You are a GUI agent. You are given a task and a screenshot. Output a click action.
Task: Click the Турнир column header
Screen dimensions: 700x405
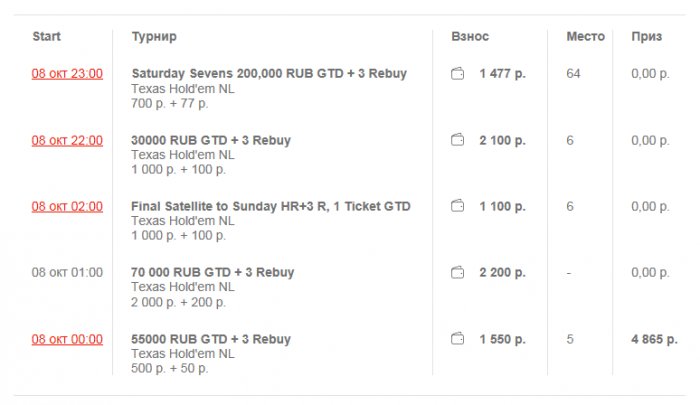[154, 37]
